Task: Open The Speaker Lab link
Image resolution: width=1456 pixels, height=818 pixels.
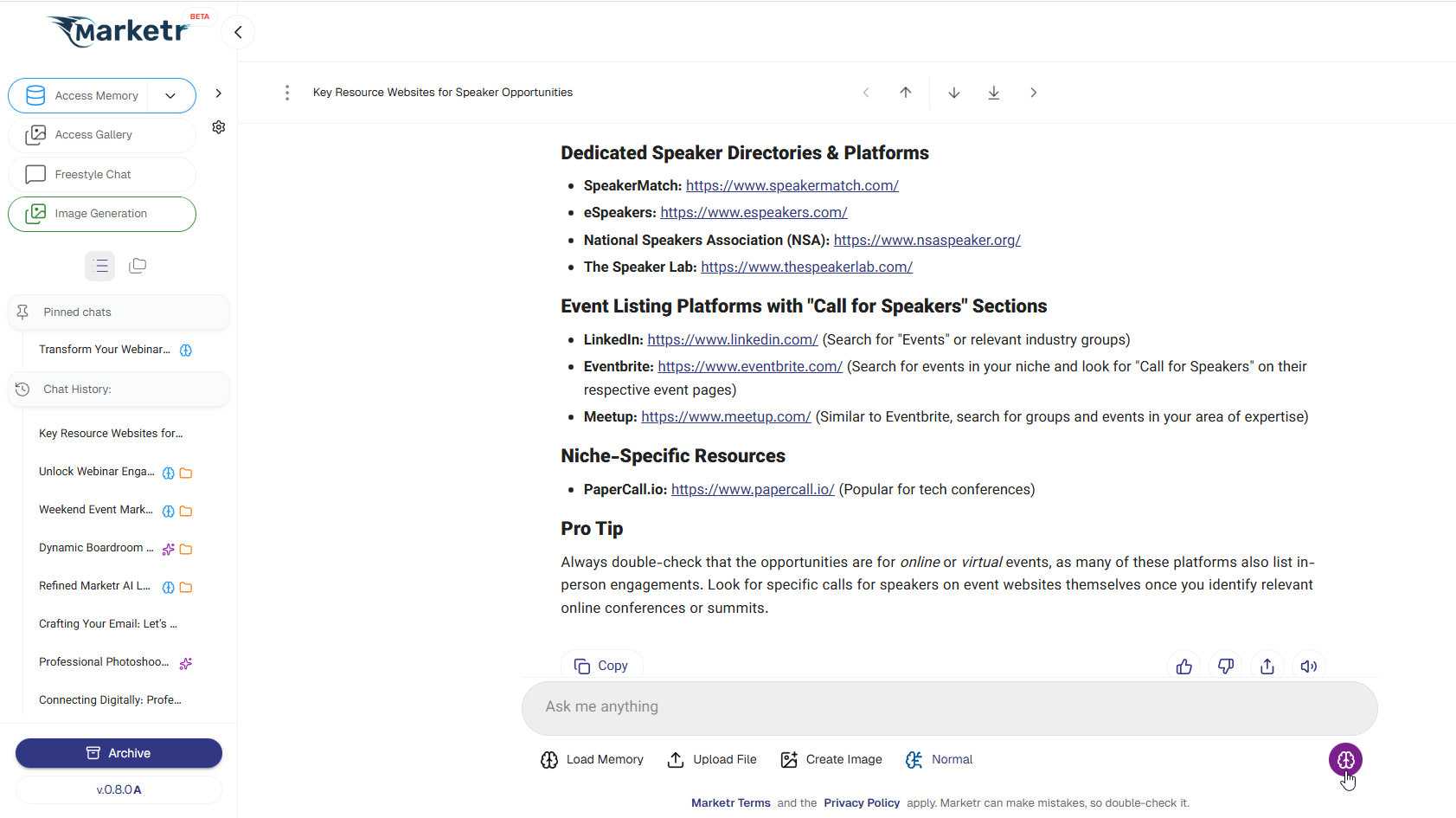Action: (806, 267)
